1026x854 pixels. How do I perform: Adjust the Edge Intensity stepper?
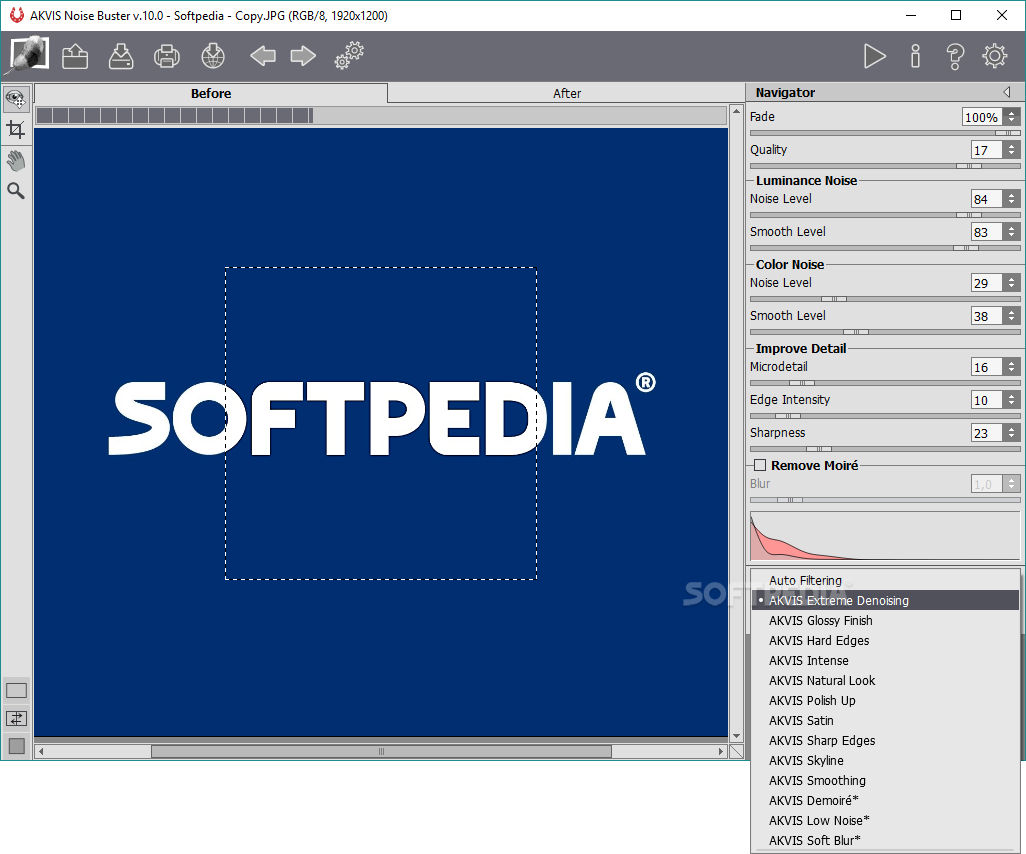click(1012, 400)
